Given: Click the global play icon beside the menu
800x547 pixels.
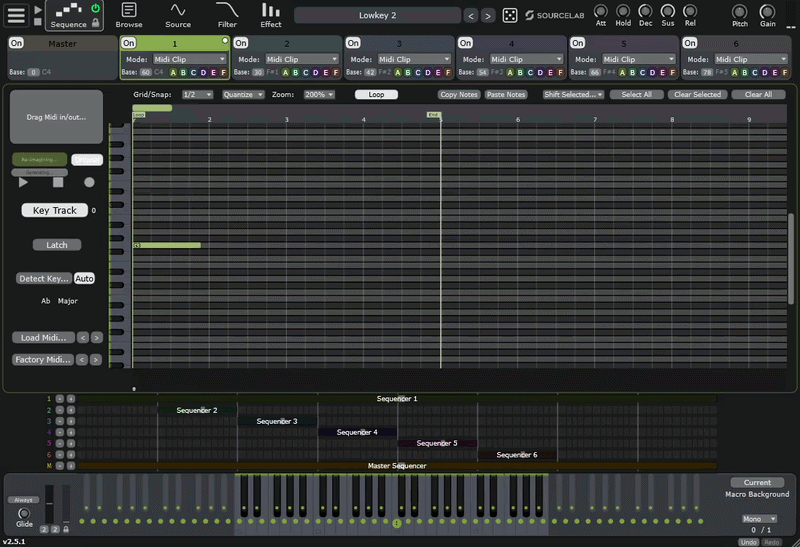Looking at the screenshot, I should click(x=38, y=10).
